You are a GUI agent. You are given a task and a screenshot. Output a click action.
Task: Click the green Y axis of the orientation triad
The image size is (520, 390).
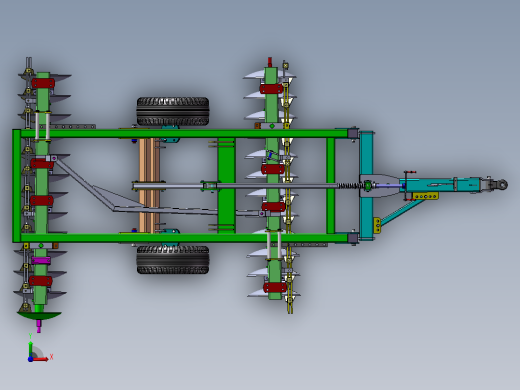(31, 349)
